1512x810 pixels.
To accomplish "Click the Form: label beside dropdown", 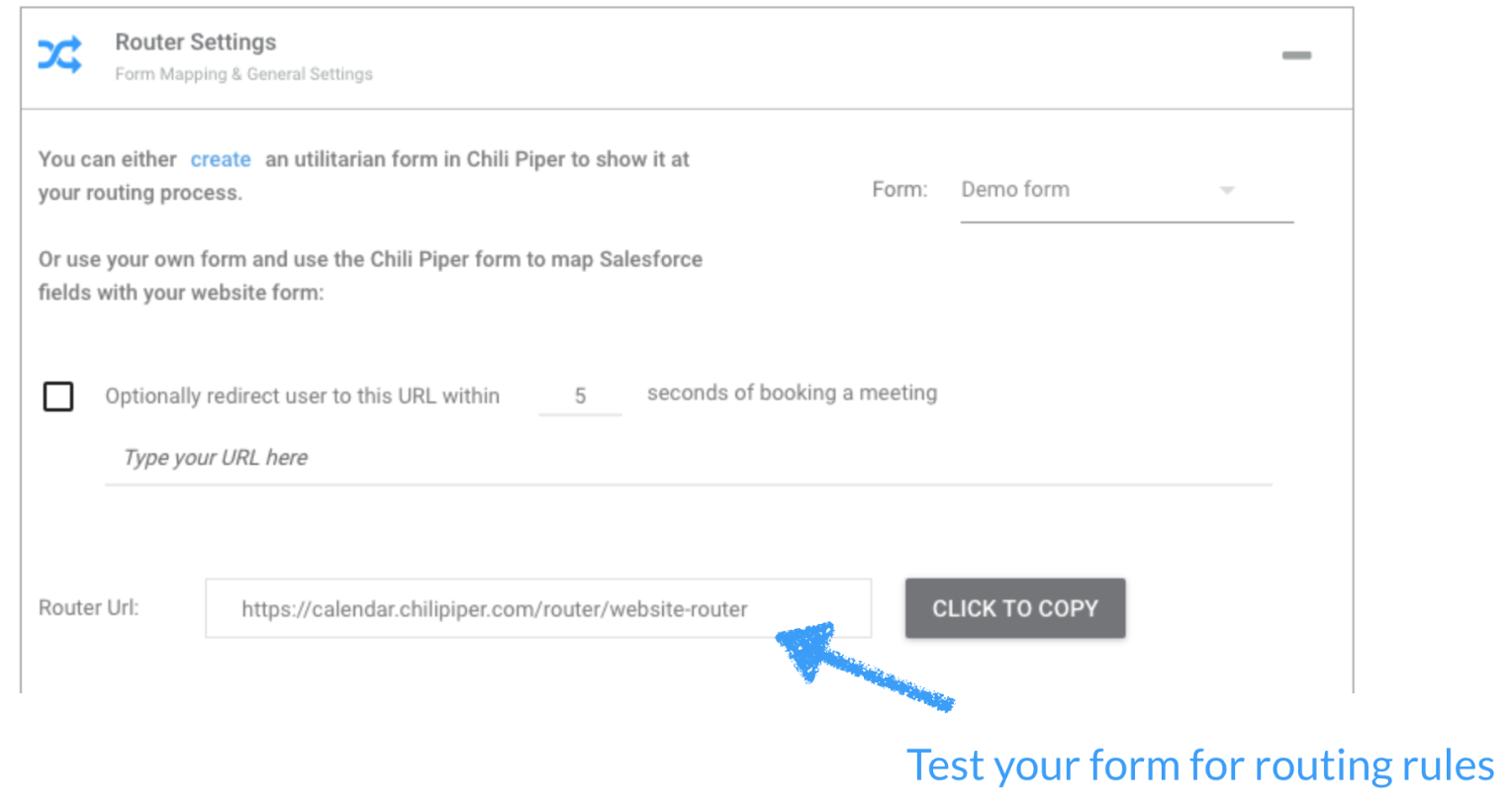I will click(899, 190).
